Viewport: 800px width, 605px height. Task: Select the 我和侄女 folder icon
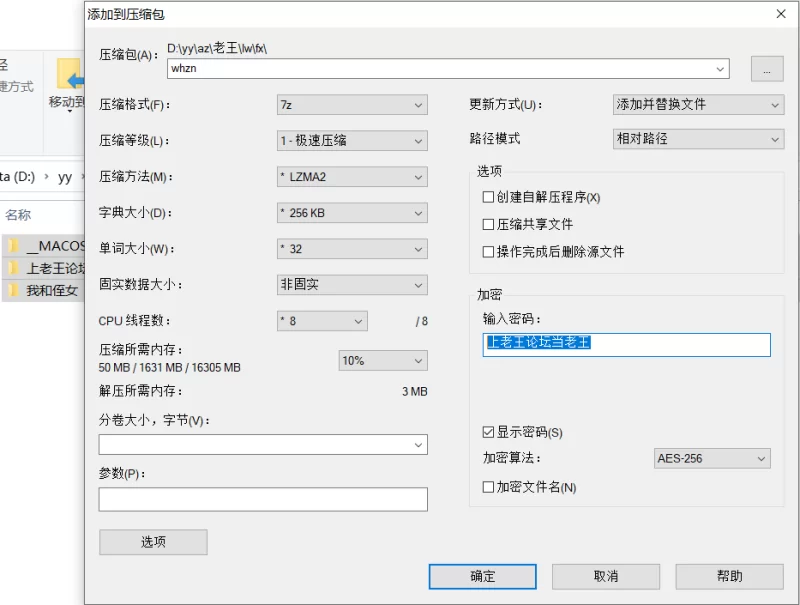14,290
